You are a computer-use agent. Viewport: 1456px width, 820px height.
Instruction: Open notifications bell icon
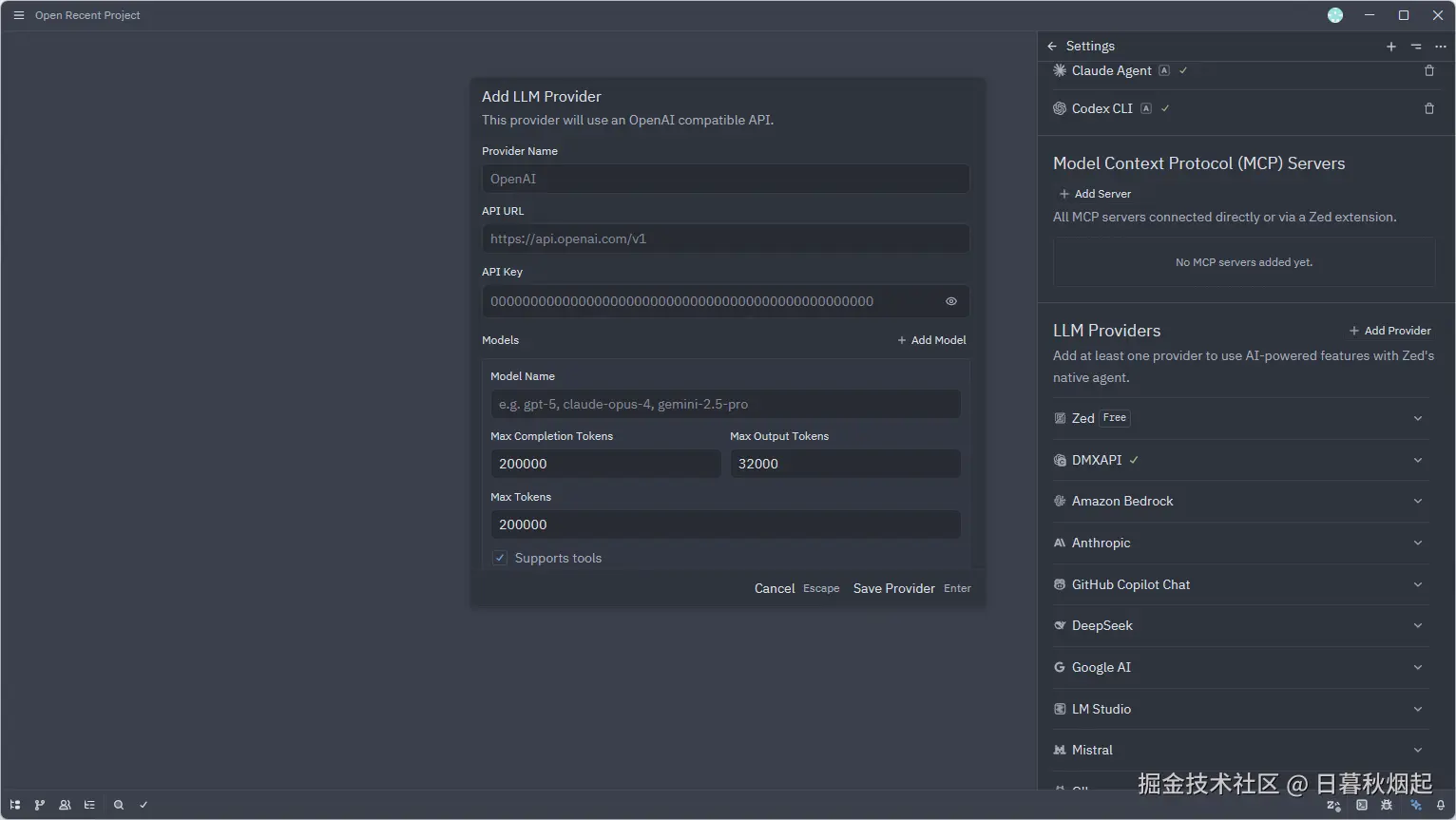pyautogui.click(x=1441, y=805)
